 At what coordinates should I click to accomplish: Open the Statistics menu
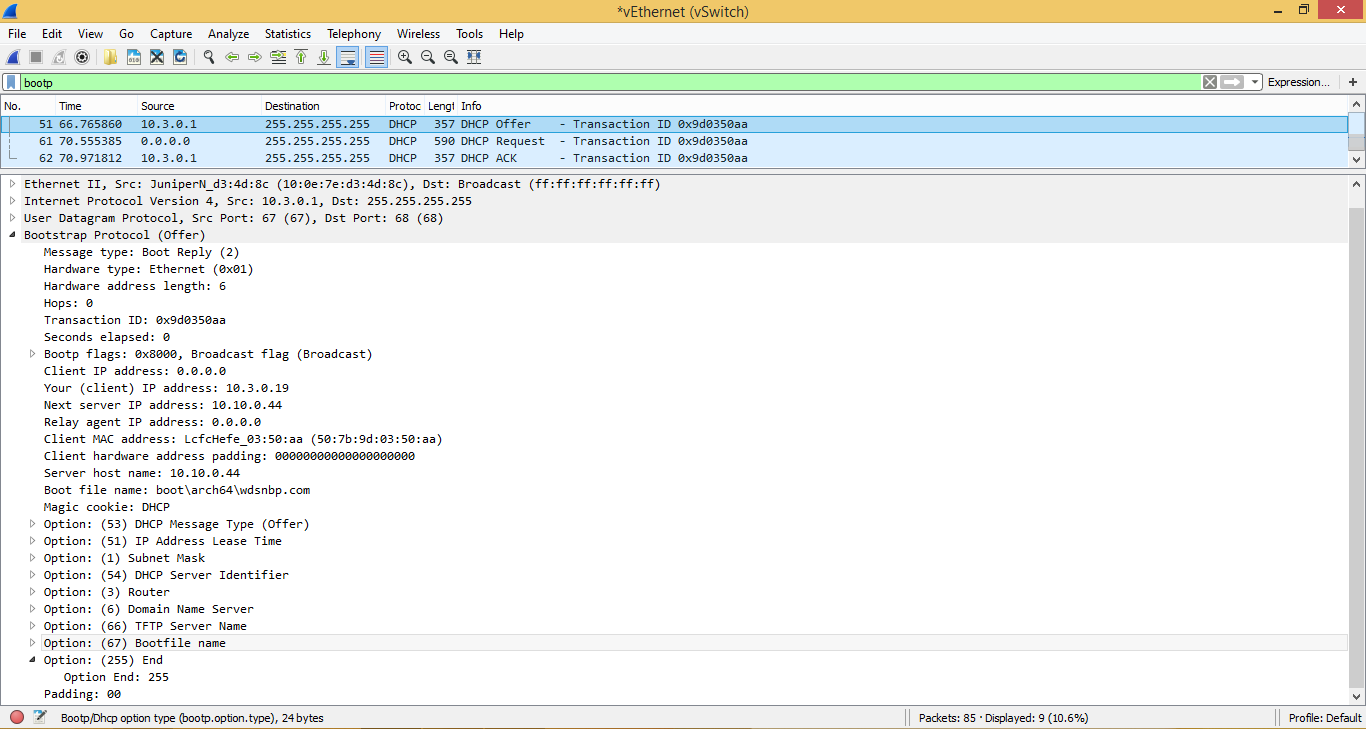[288, 34]
